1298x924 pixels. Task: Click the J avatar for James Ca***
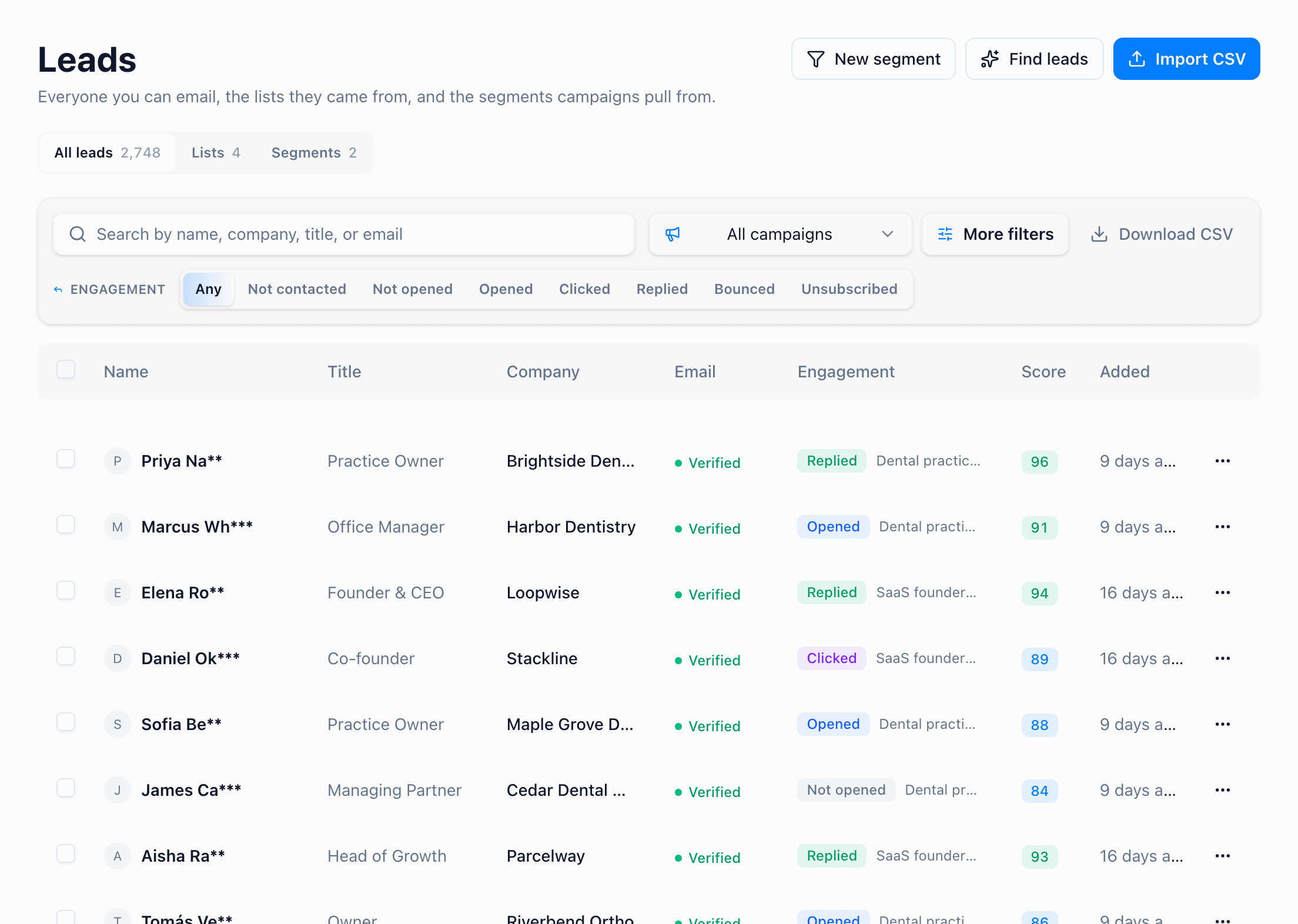coord(118,791)
